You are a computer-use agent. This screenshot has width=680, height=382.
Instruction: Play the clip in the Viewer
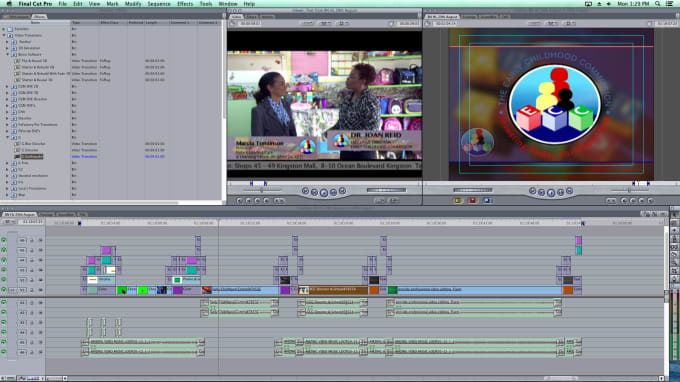click(324, 193)
